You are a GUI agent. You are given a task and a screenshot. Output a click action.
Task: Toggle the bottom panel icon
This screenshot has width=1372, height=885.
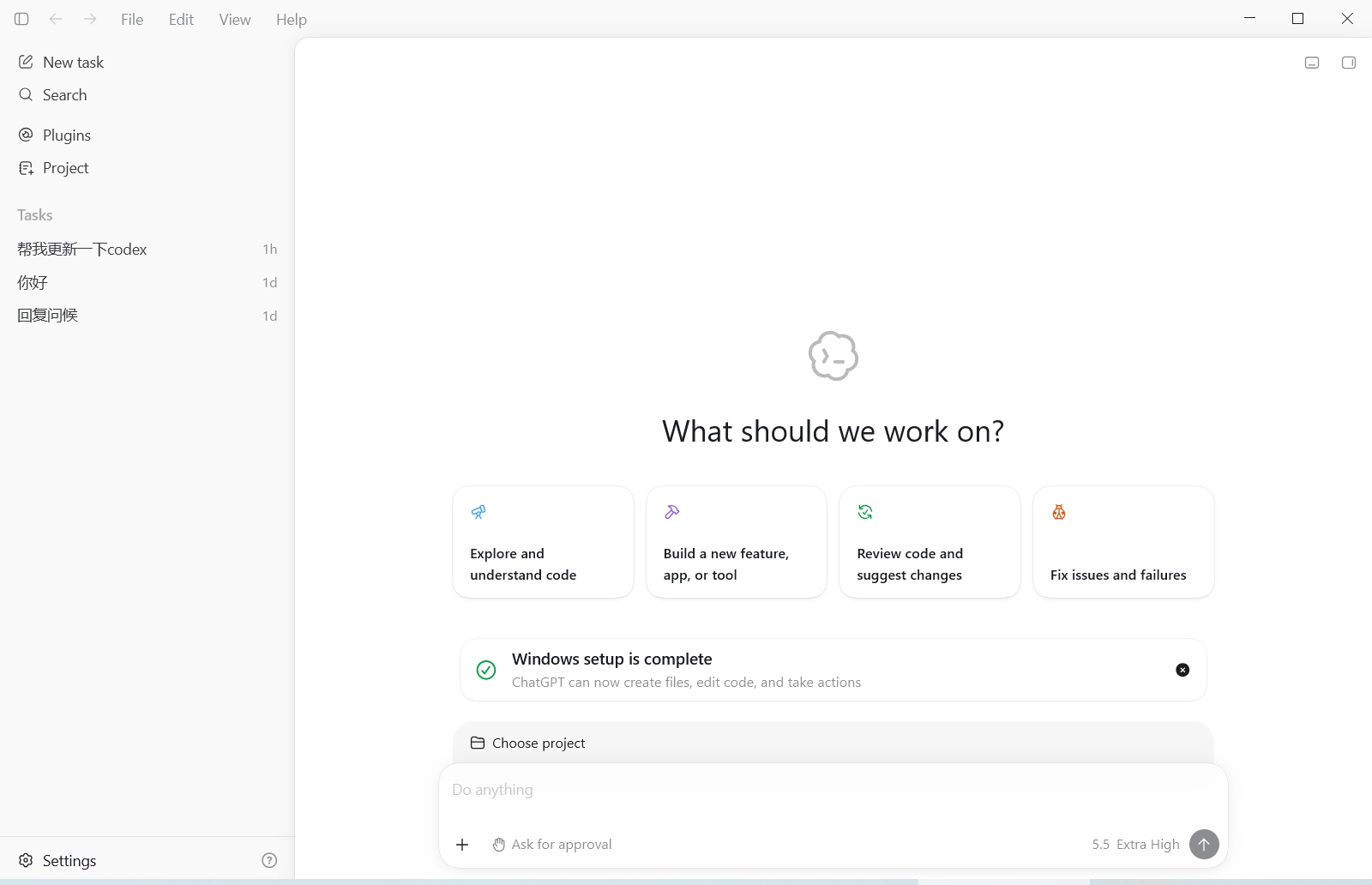click(x=1312, y=63)
